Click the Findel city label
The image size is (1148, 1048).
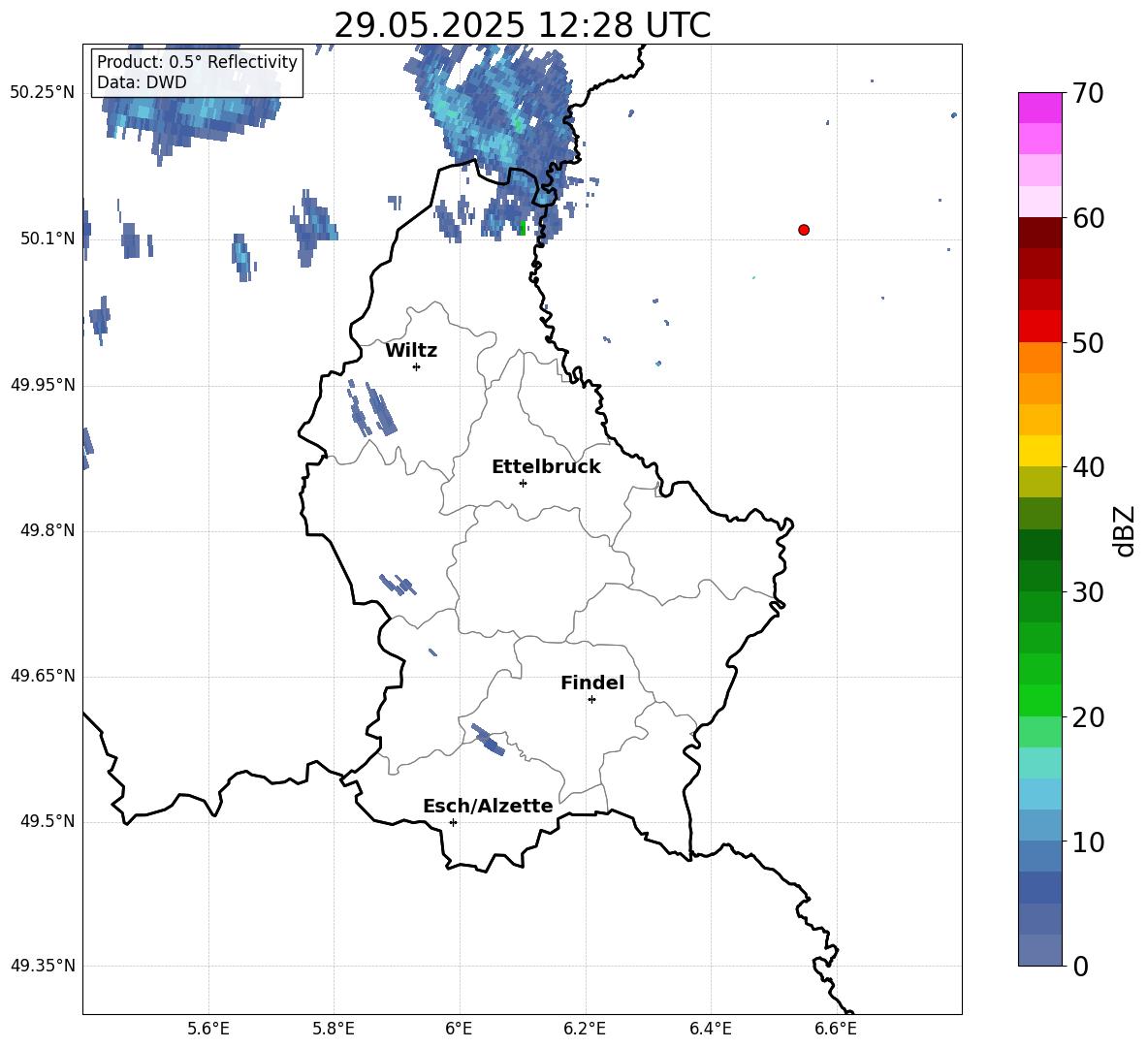(x=592, y=683)
